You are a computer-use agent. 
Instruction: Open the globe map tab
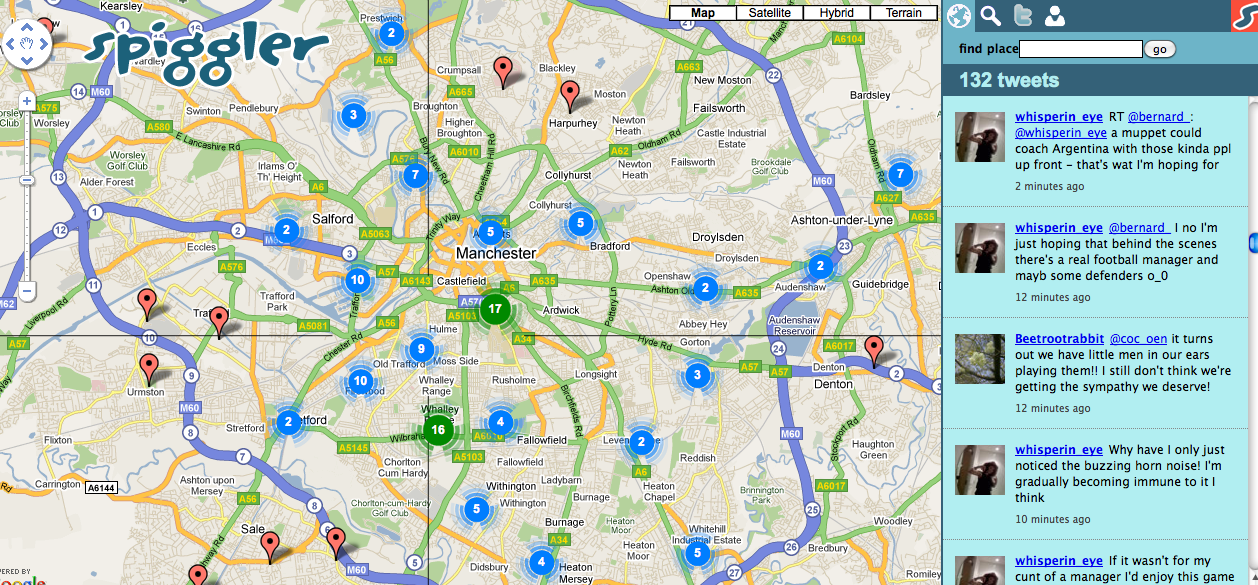[x=959, y=15]
